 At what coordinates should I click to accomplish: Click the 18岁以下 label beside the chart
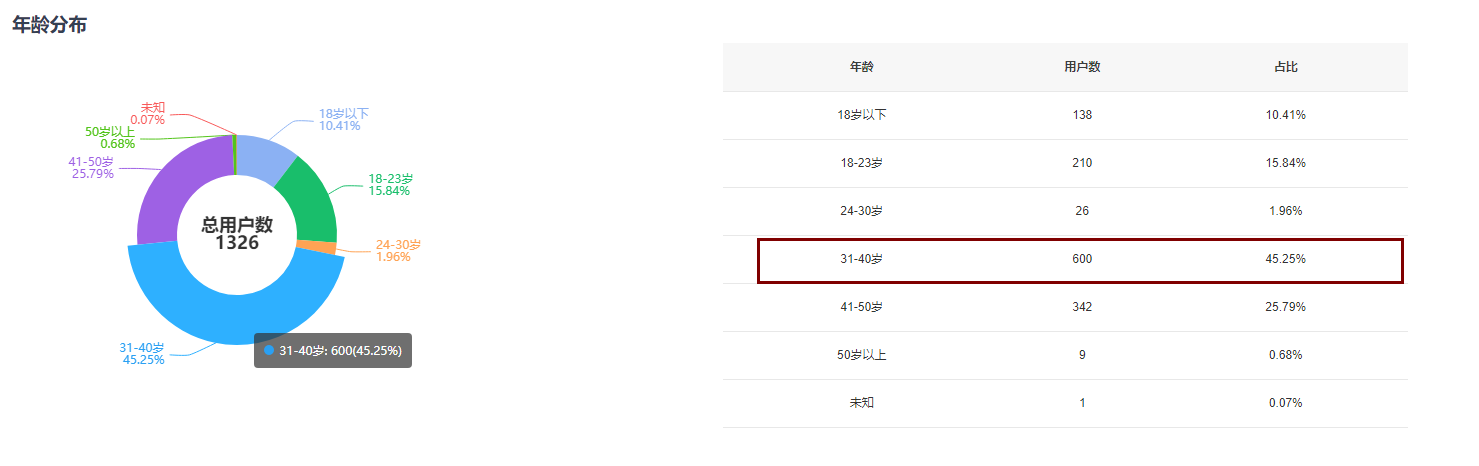pyautogui.click(x=344, y=114)
